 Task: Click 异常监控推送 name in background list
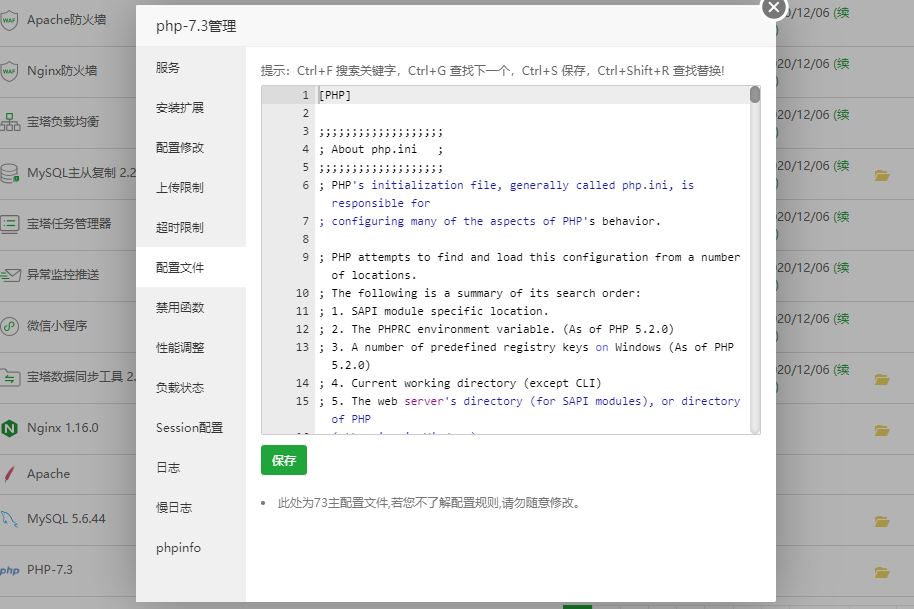pyautogui.click(x=63, y=274)
